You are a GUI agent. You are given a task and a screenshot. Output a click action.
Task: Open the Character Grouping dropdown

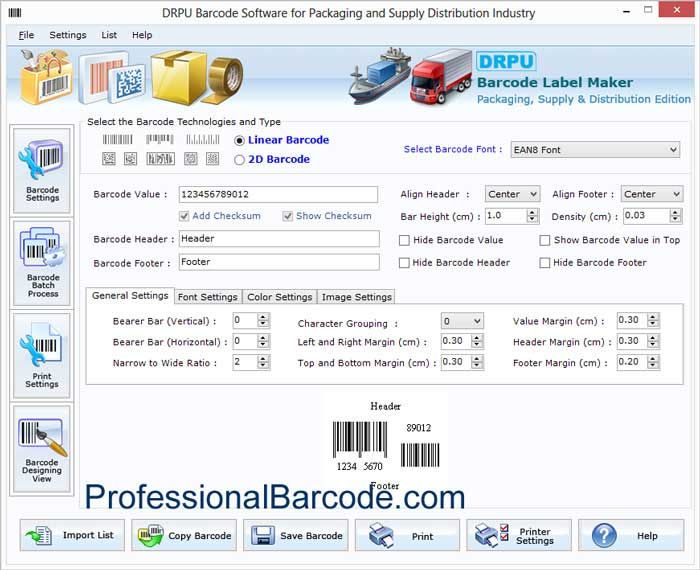(462, 321)
